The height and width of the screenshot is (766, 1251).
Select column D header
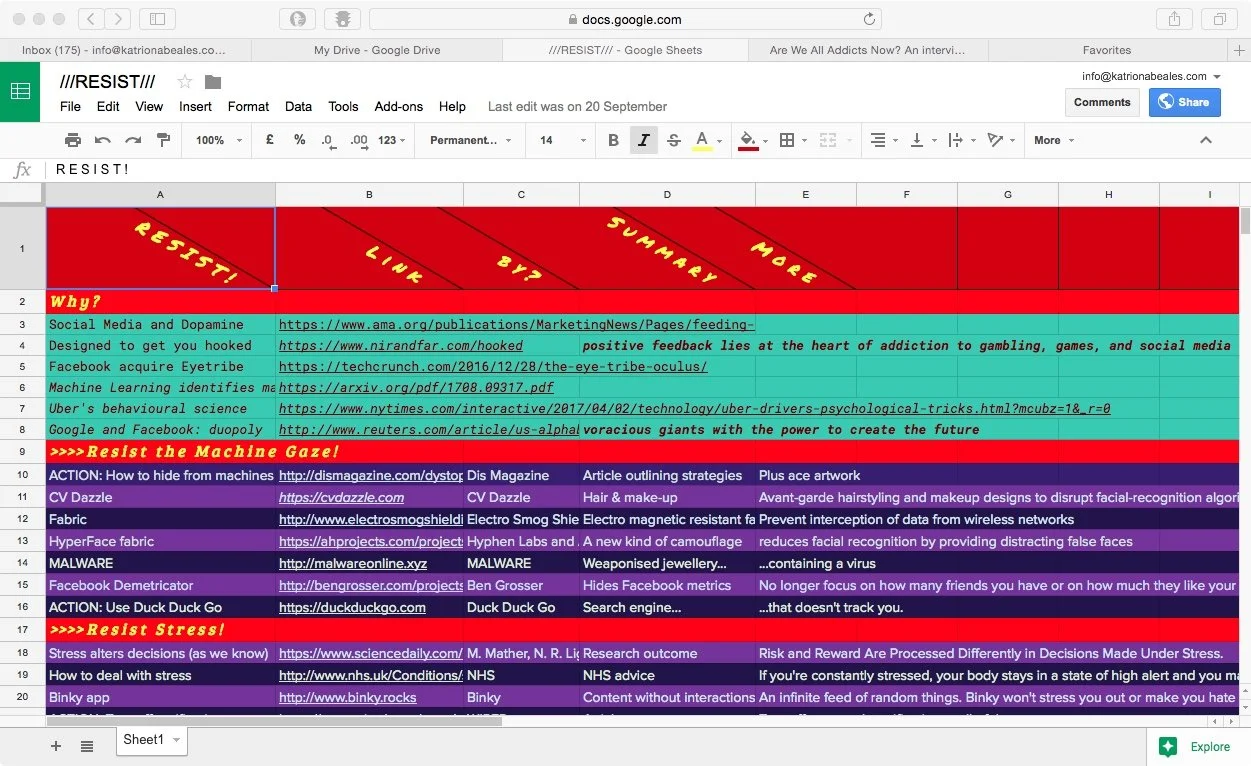point(668,194)
